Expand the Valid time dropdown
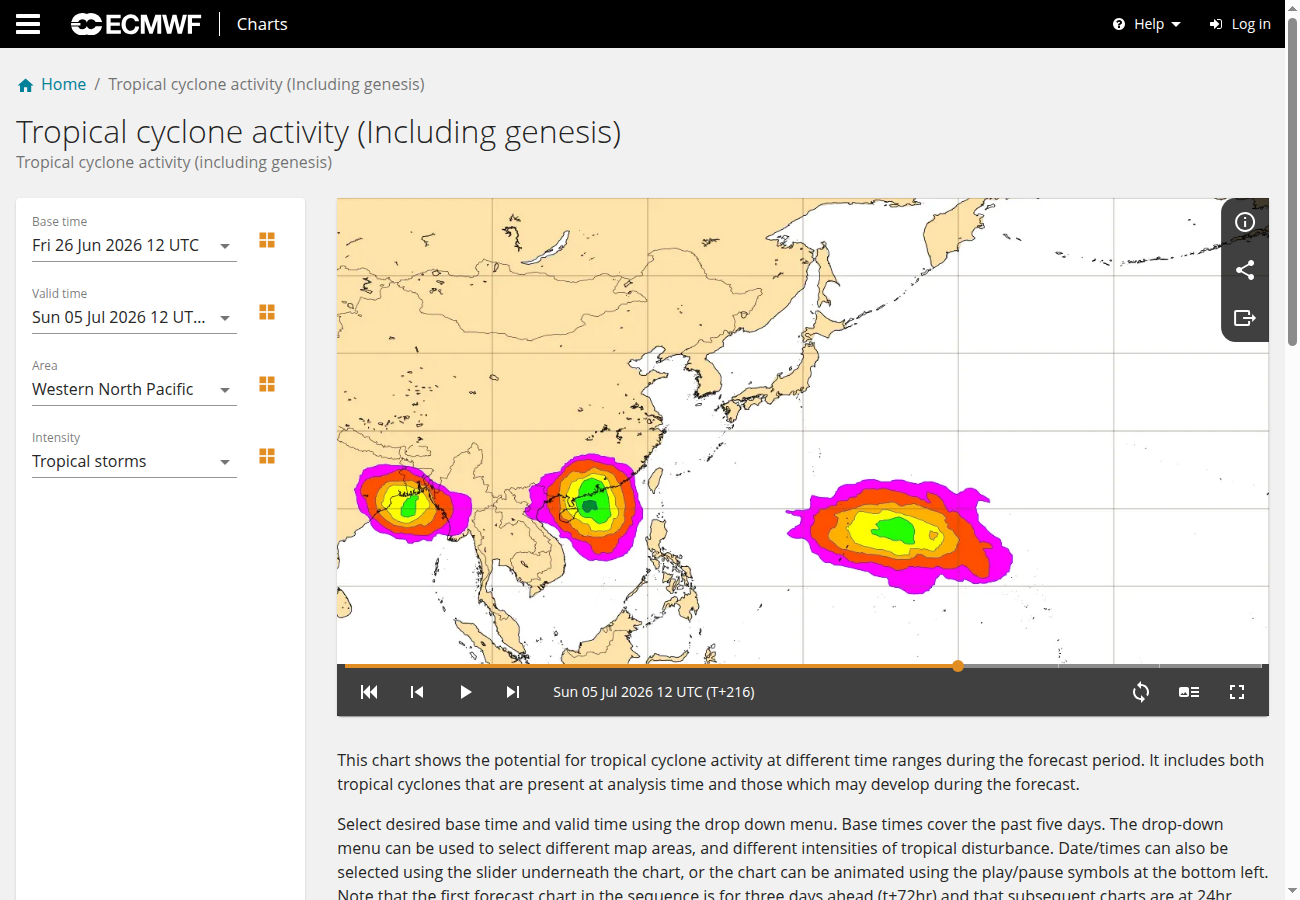 click(x=134, y=318)
